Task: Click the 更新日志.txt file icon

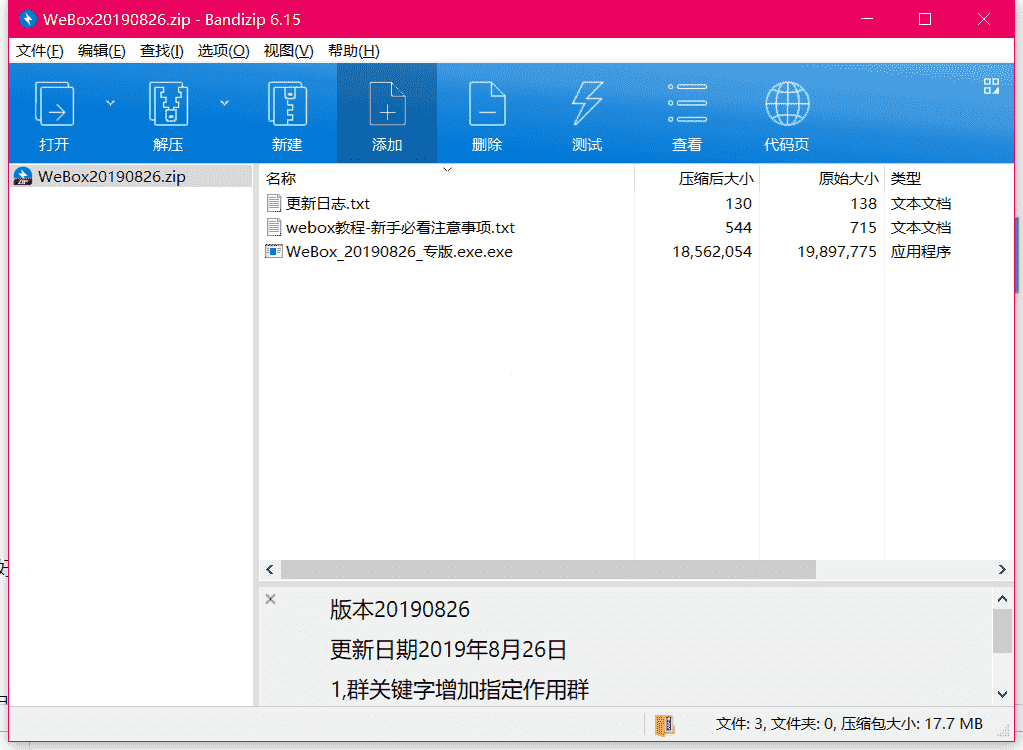Action: tap(274, 203)
